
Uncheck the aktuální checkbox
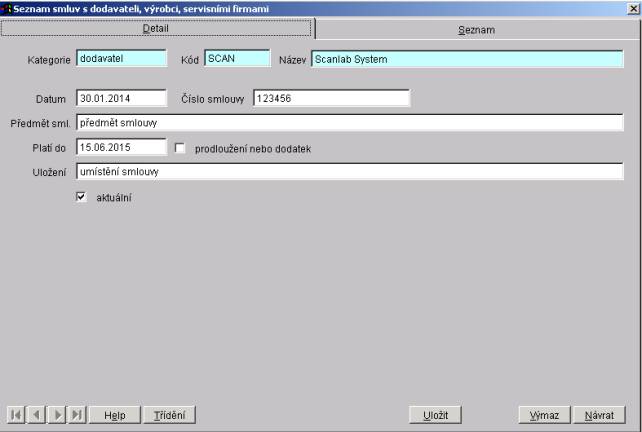tap(81, 198)
